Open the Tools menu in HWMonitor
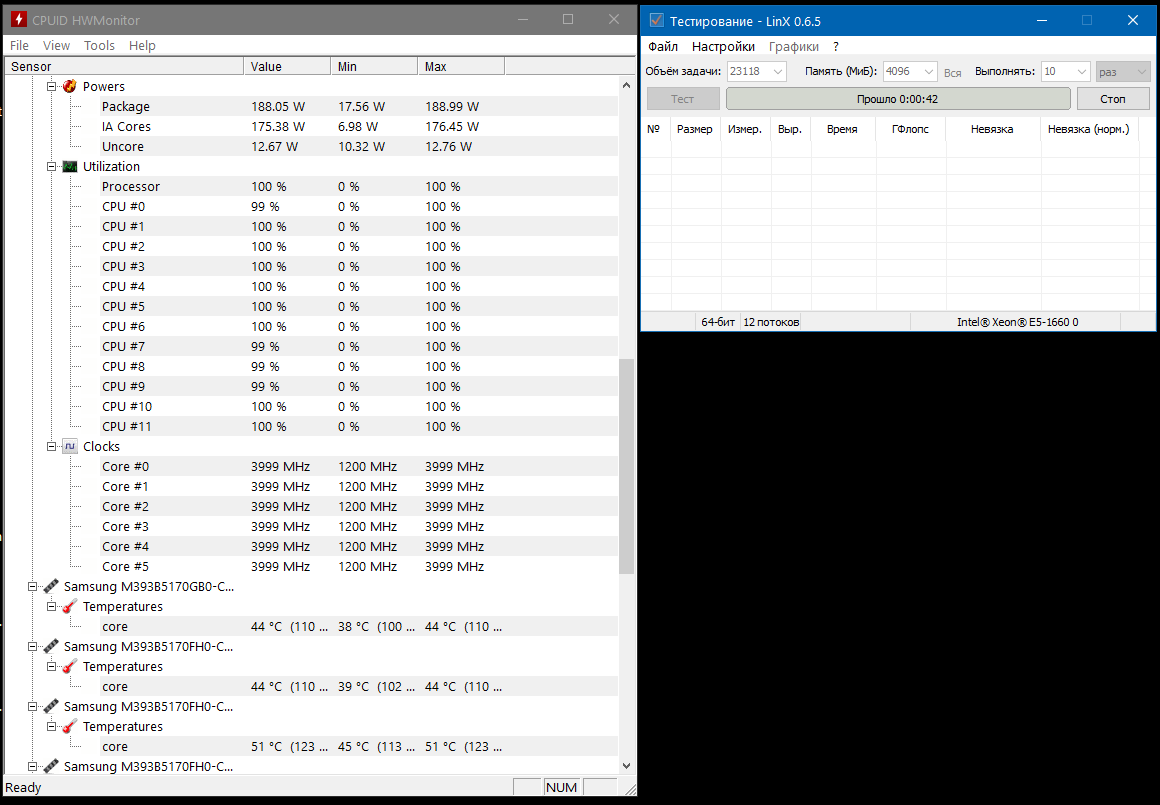This screenshot has height=805, width=1160. click(x=99, y=45)
